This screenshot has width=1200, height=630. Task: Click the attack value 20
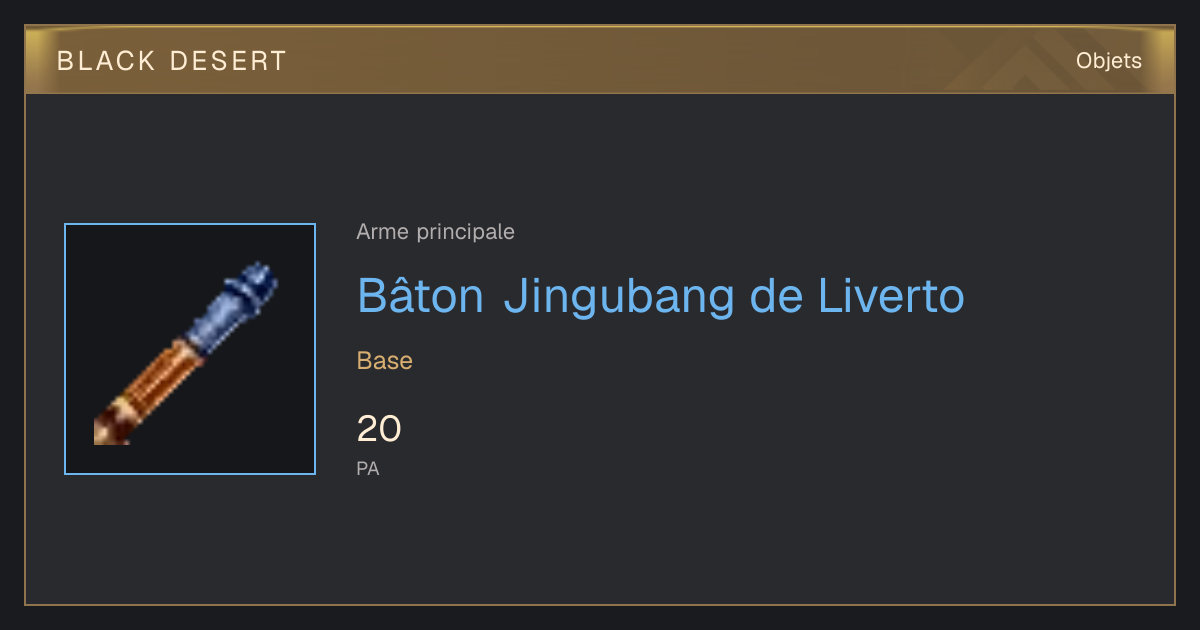379,429
